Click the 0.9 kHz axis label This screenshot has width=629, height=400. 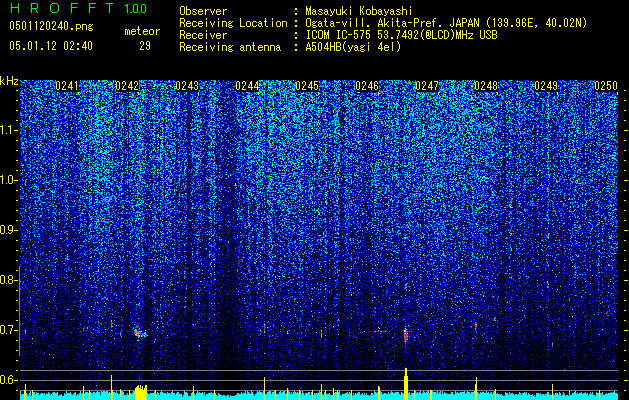9,230
